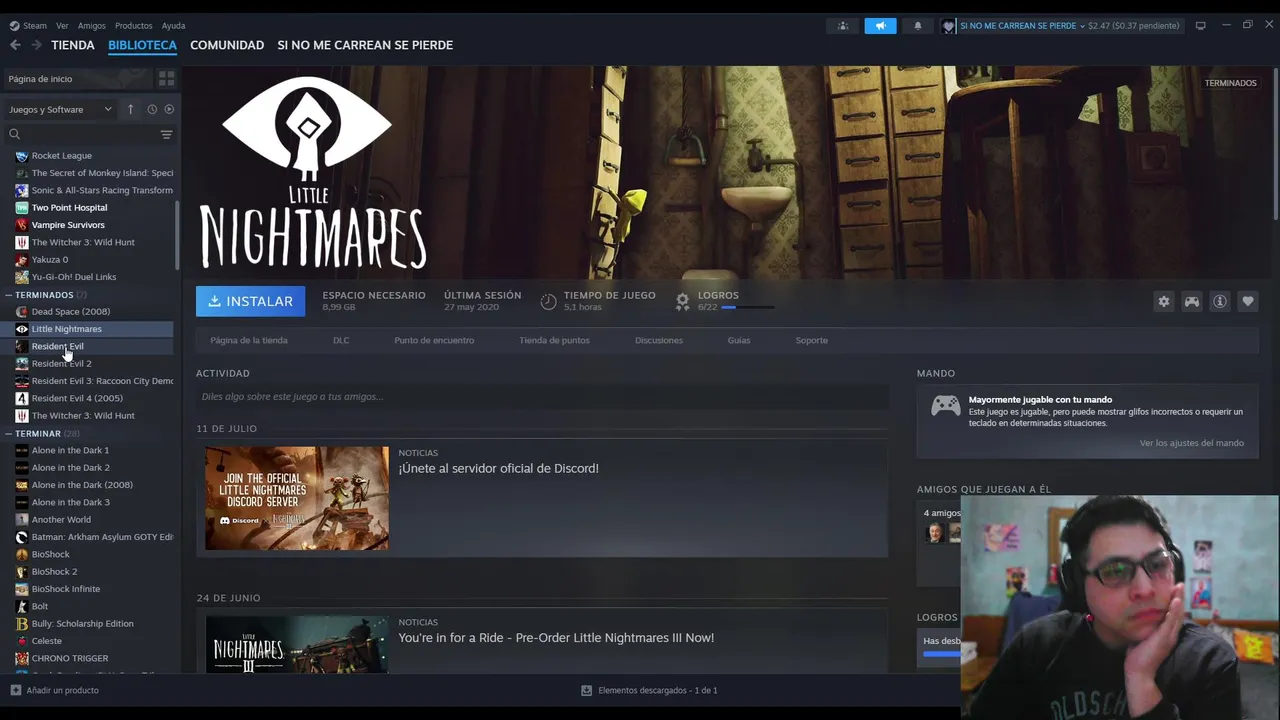1280x720 pixels.
Task: Open the Productos menu
Action: pyautogui.click(x=133, y=26)
